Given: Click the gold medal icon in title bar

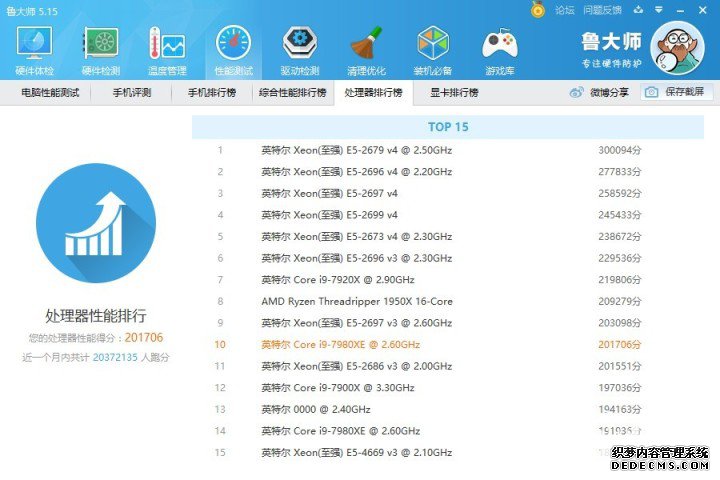Looking at the screenshot, I should point(538,9).
